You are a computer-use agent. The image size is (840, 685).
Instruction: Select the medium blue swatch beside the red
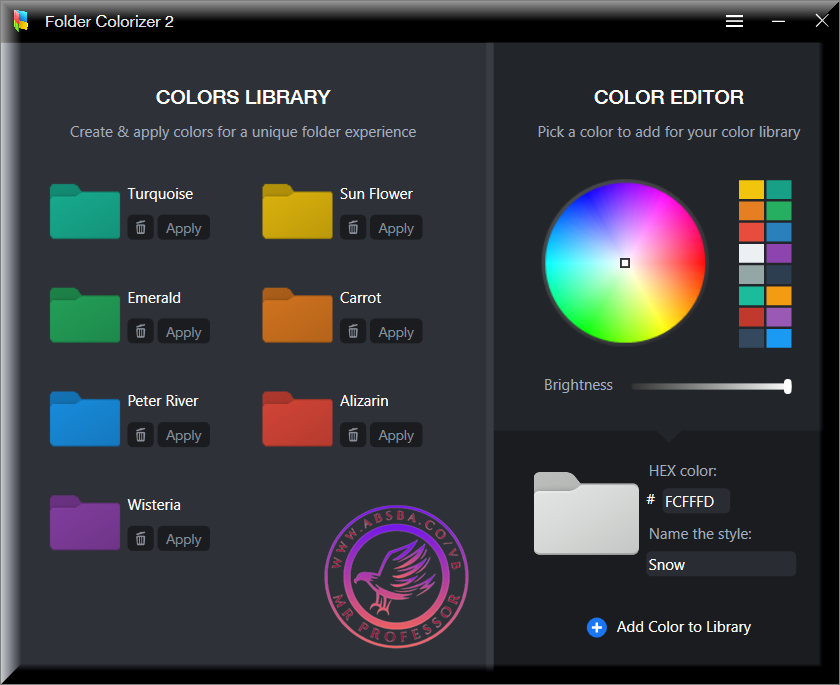coord(778,232)
